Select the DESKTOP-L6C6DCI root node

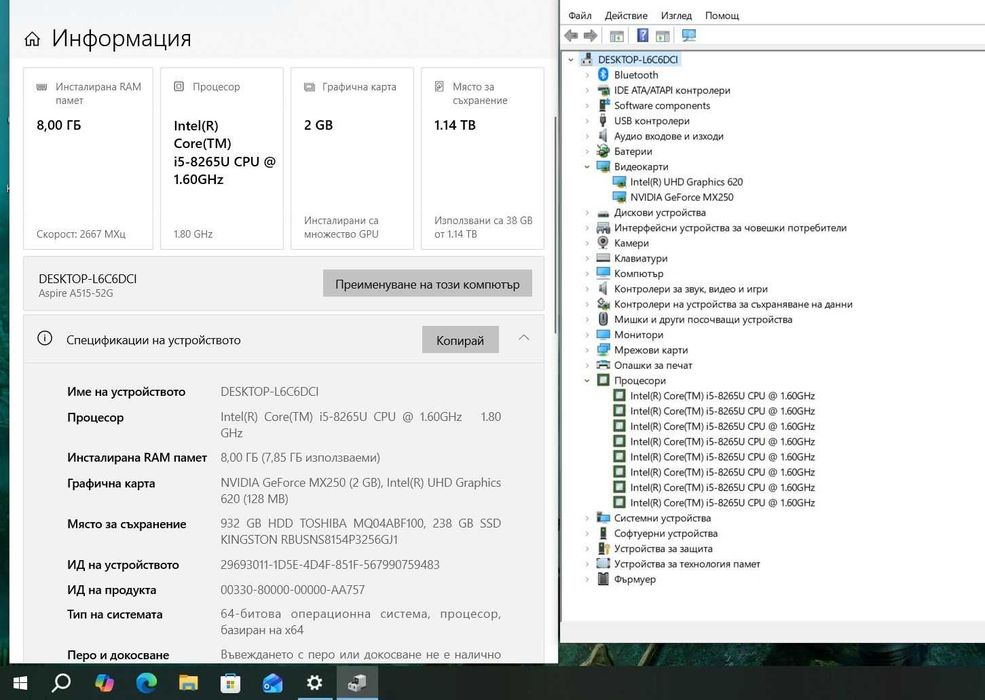[x=638, y=60]
